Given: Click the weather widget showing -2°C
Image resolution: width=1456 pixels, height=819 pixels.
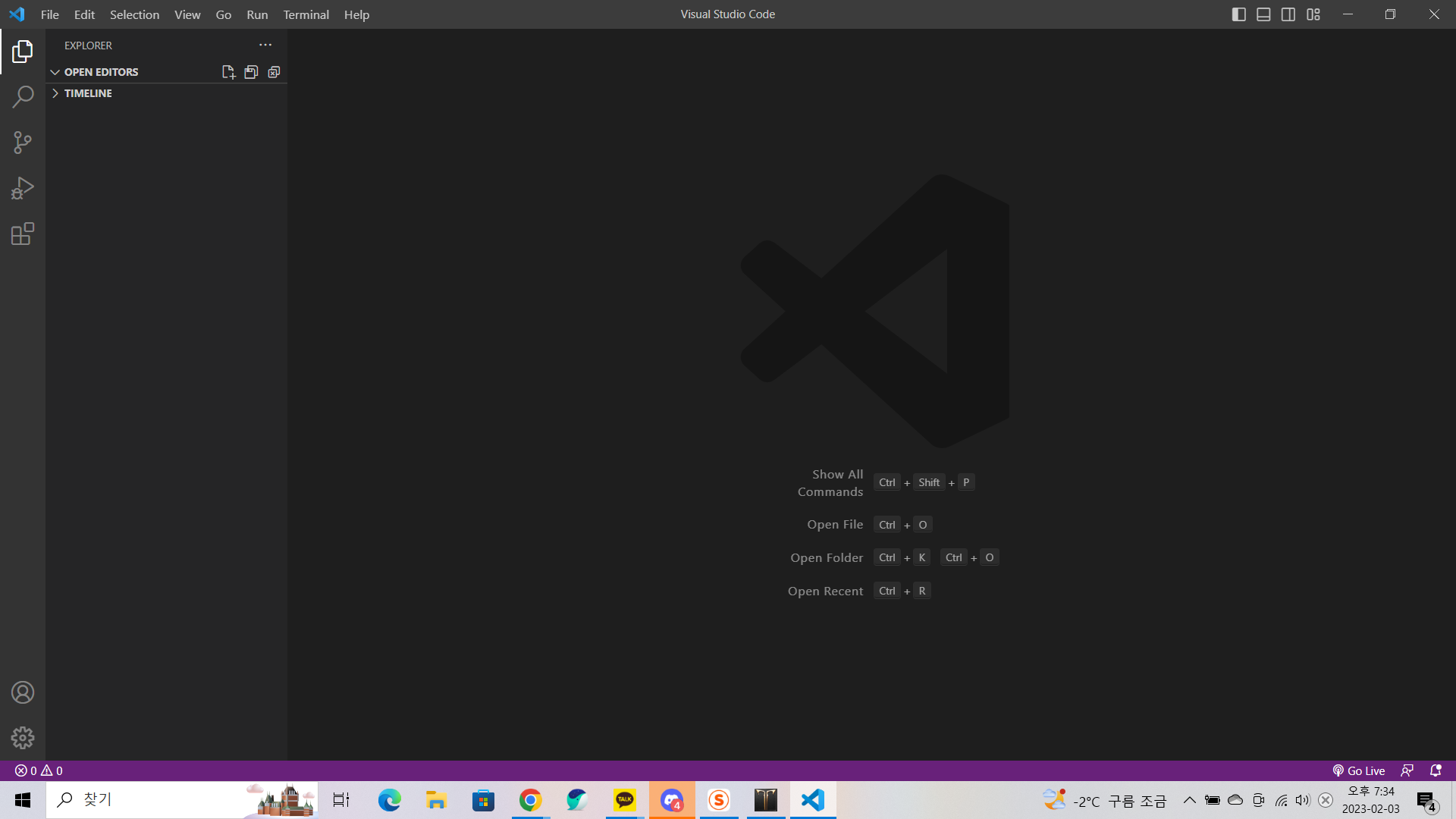Looking at the screenshot, I should coord(1104,800).
